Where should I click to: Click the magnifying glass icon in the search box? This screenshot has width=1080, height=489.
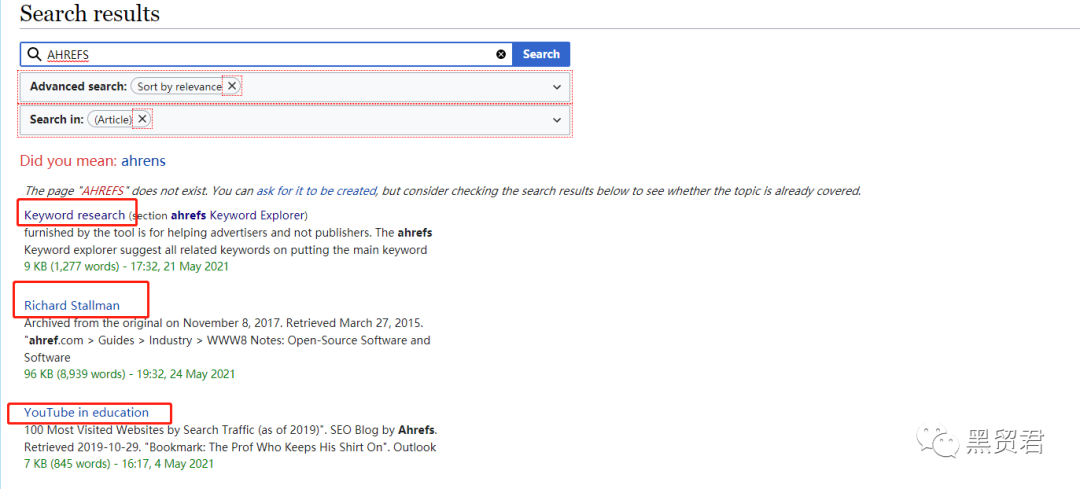34,54
